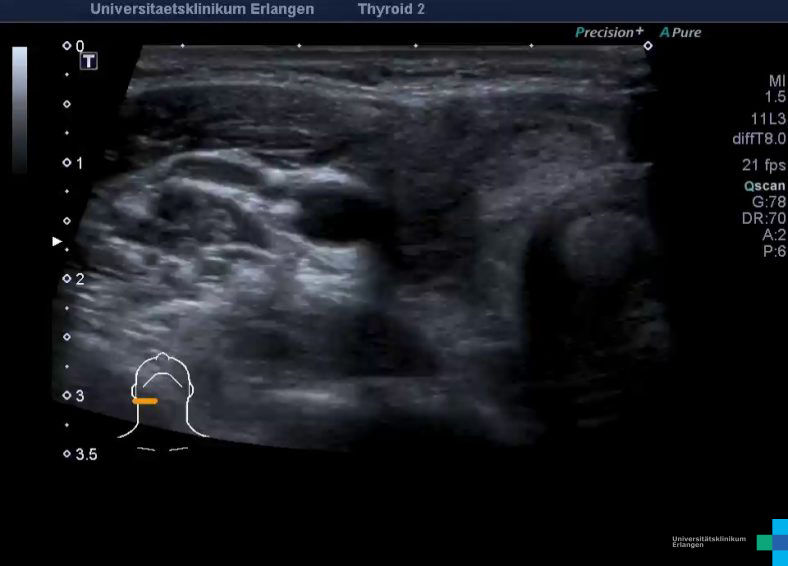Click the 3.5 depth scale marker
Viewport: 788px width, 566px height.
pyautogui.click(x=86, y=454)
